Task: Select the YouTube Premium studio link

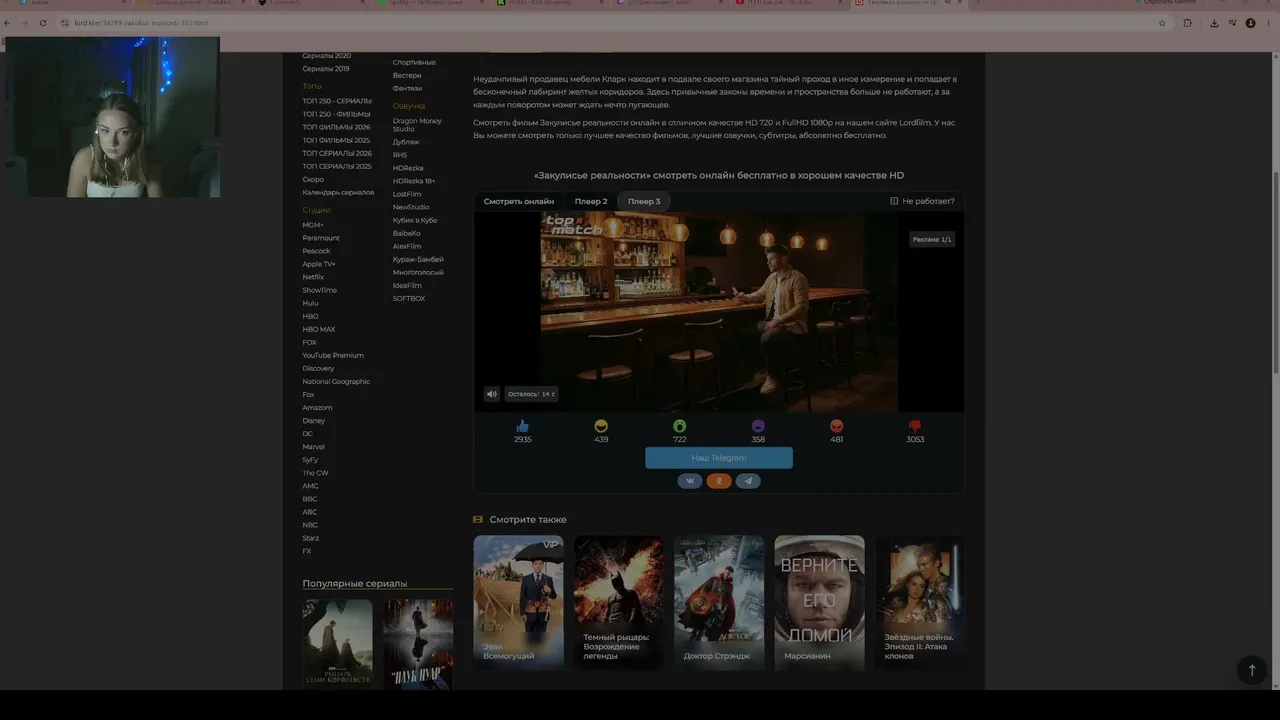Action: pos(333,355)
